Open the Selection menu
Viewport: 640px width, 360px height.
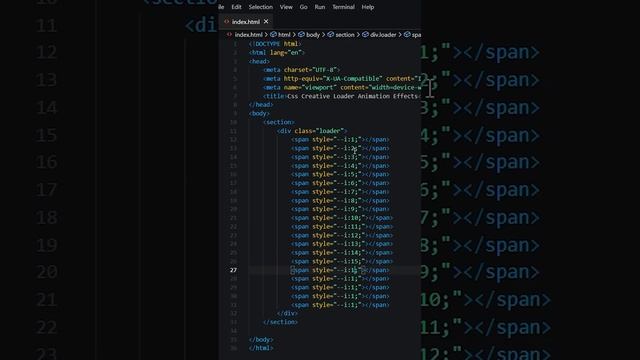point(260,7)
